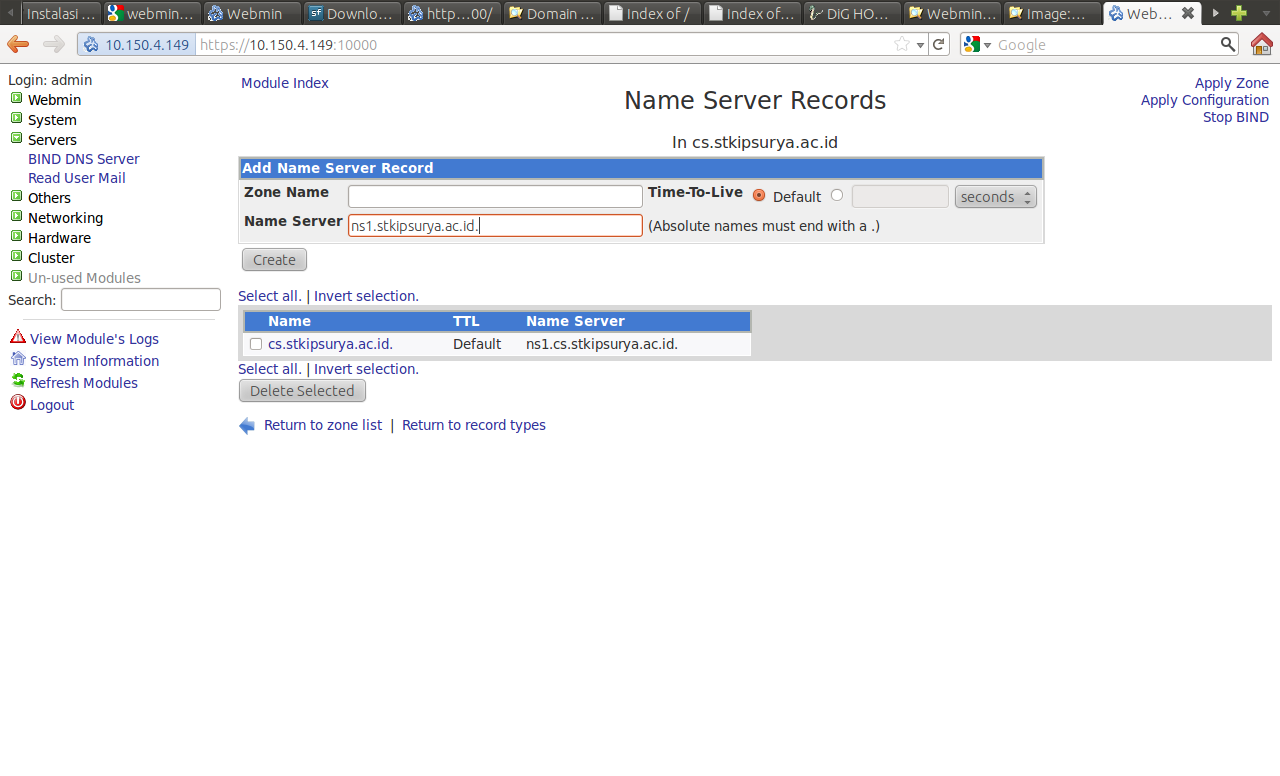The image size is (1280, 776).
Task: Click the blue Return arrow icon
Action: coord(247,426)
